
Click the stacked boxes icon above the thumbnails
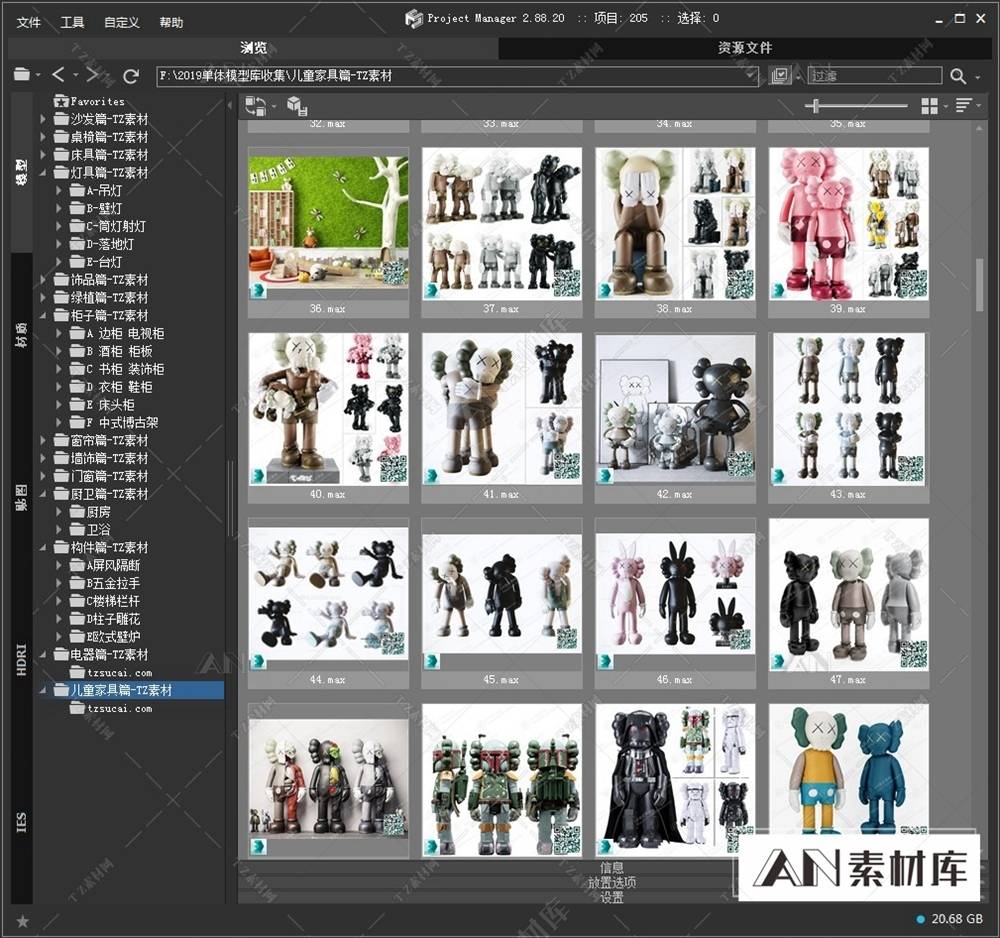pyautogui.click(x=297, y=105)
